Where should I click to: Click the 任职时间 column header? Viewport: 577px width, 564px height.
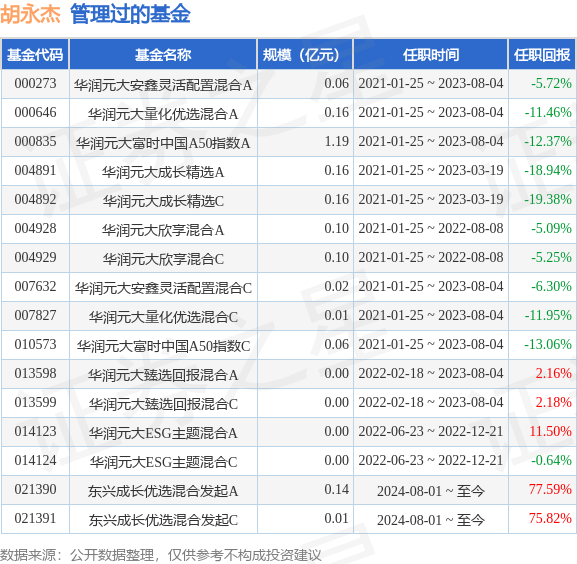click(431, 54)
